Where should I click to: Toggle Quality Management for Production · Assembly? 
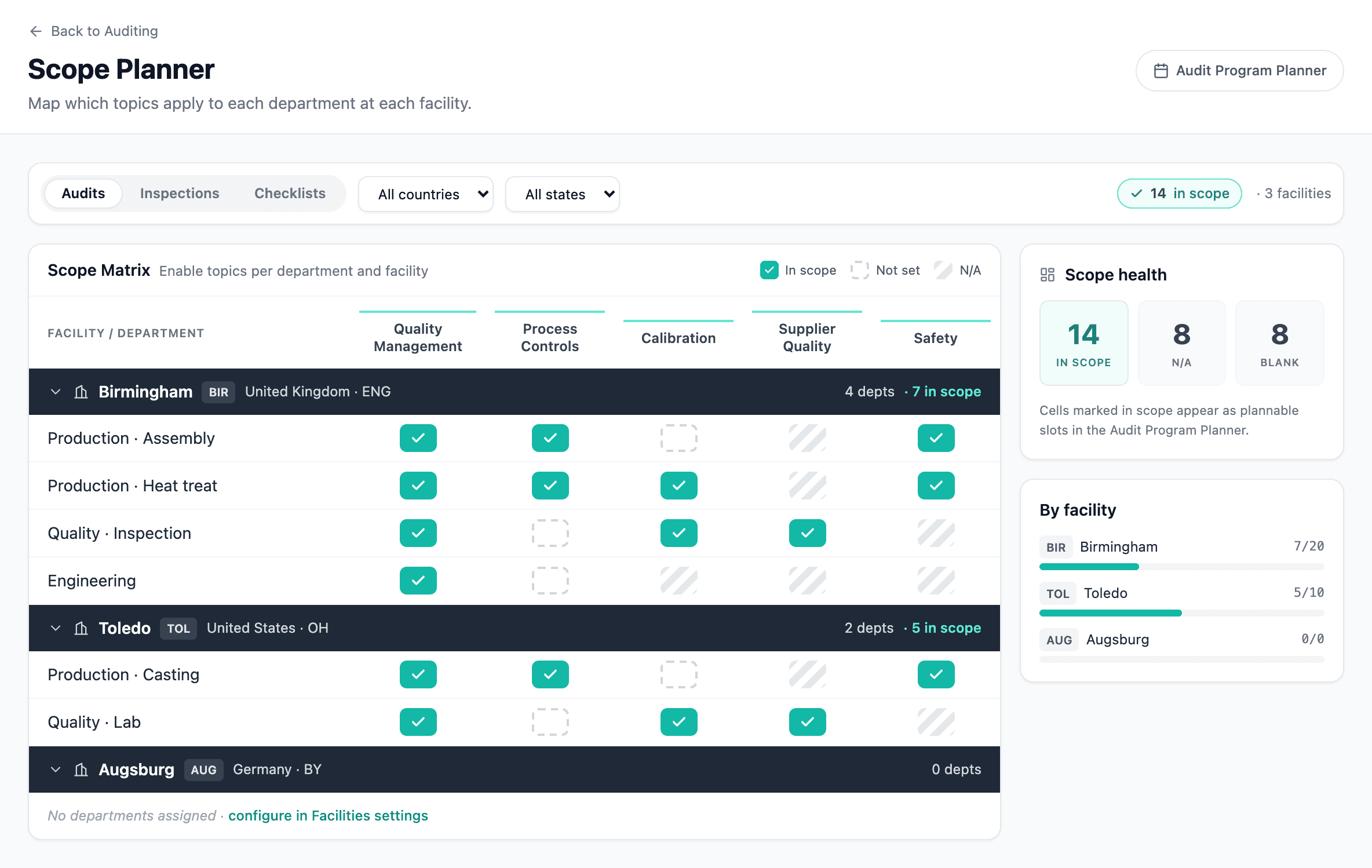(418, 438)
